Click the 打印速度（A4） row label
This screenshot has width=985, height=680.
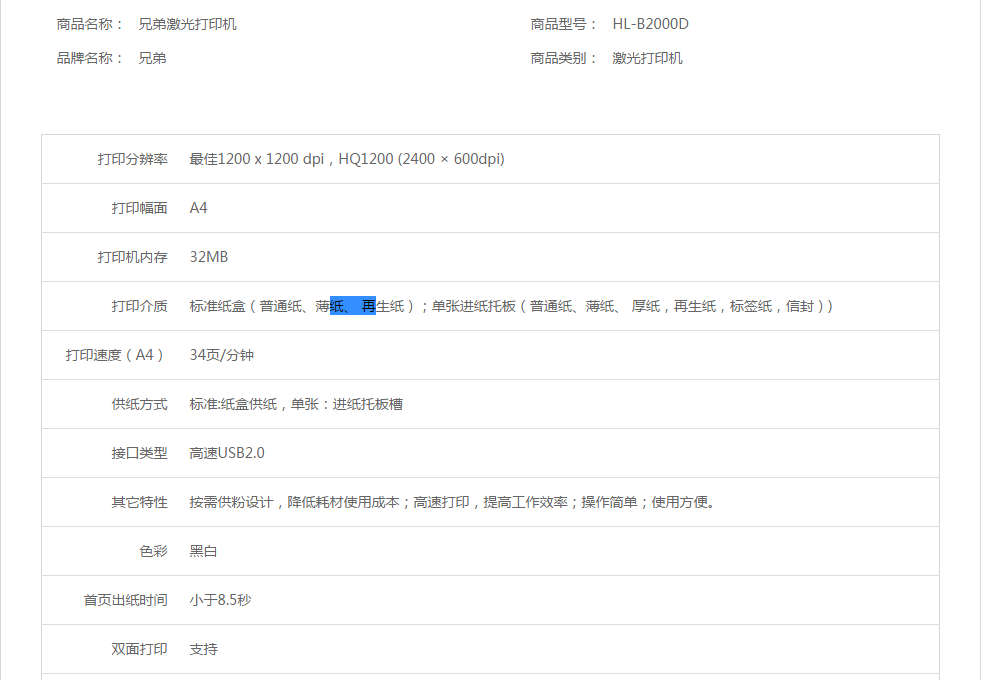pos(115,356)
